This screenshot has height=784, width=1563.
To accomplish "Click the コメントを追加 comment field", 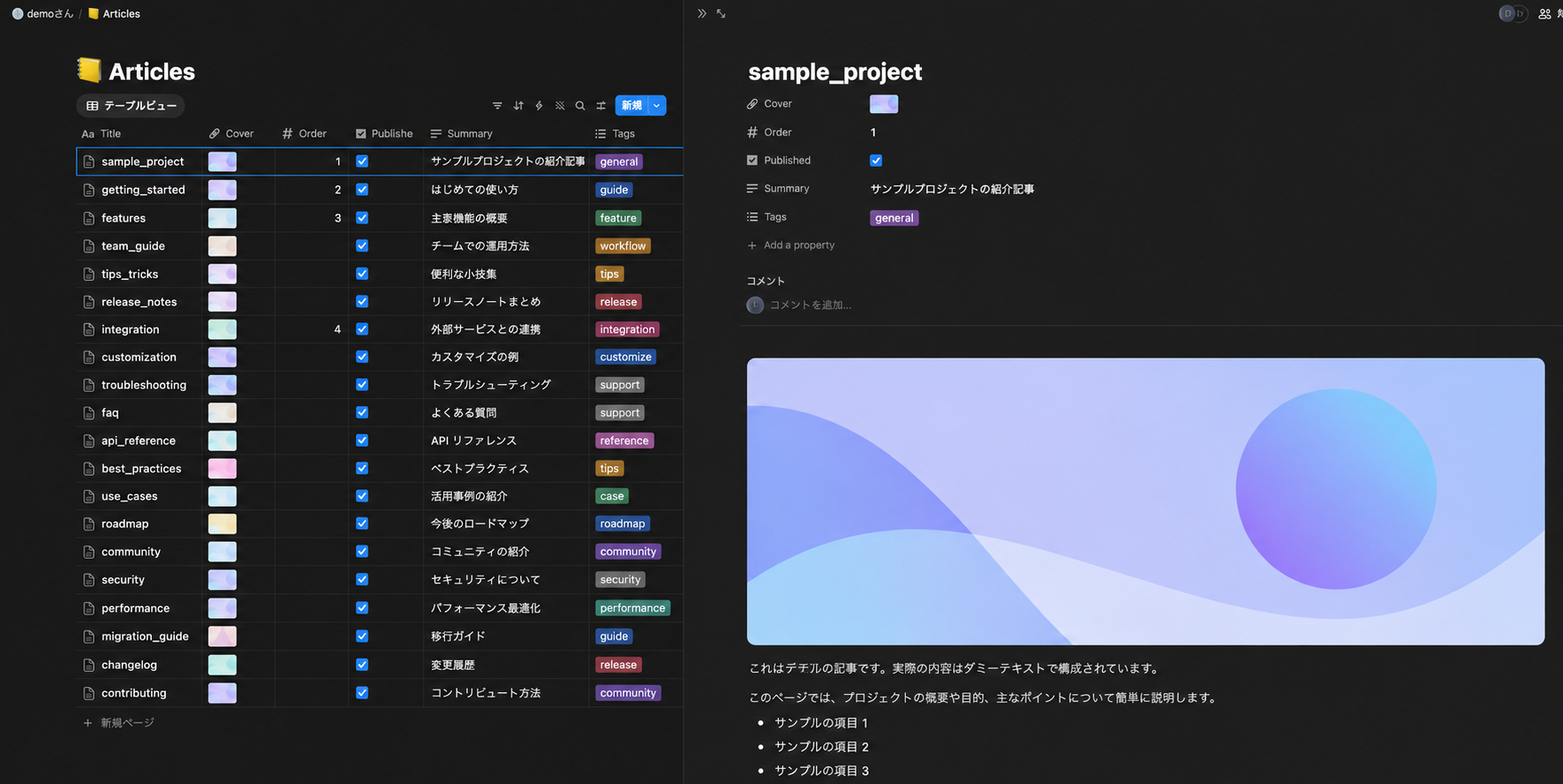I will [x=811, y=305].
